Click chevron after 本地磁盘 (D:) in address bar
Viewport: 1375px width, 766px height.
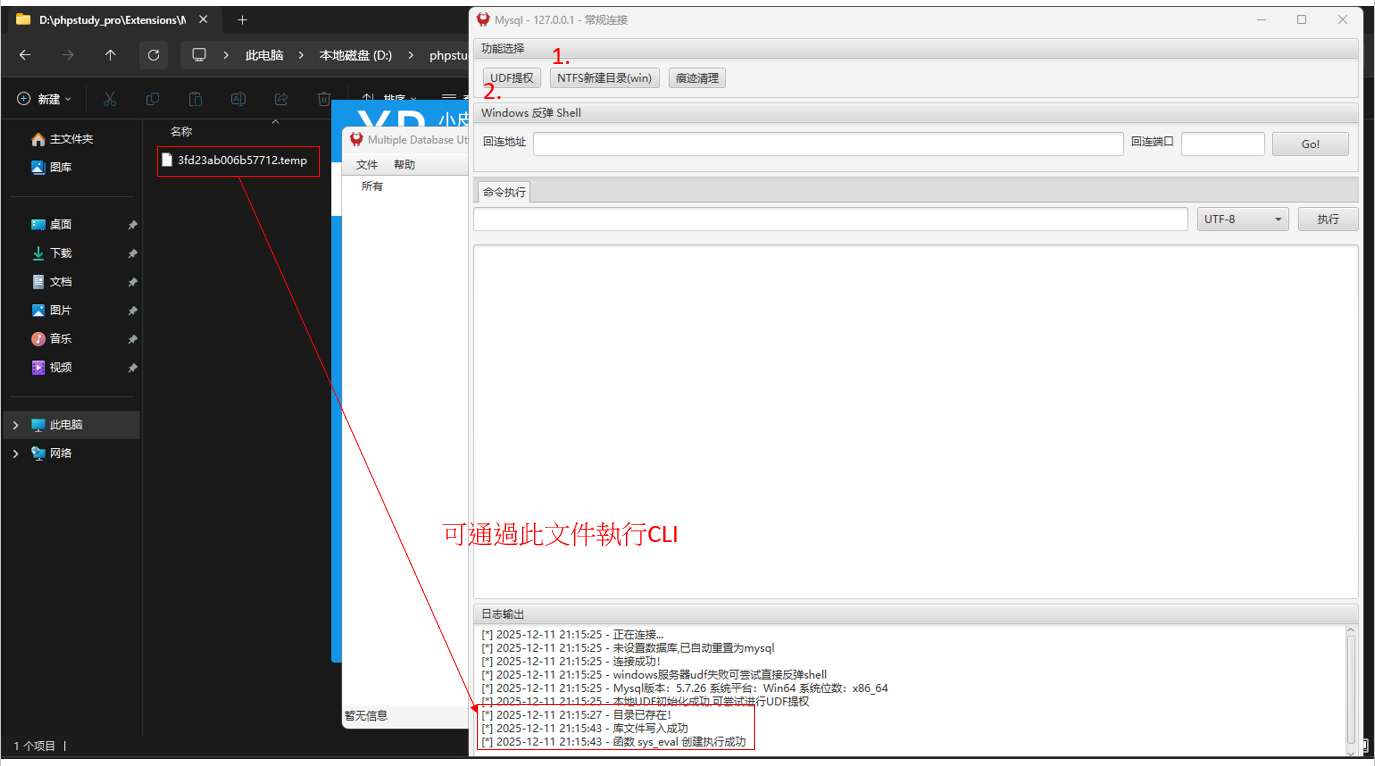[x=411, y=55]
